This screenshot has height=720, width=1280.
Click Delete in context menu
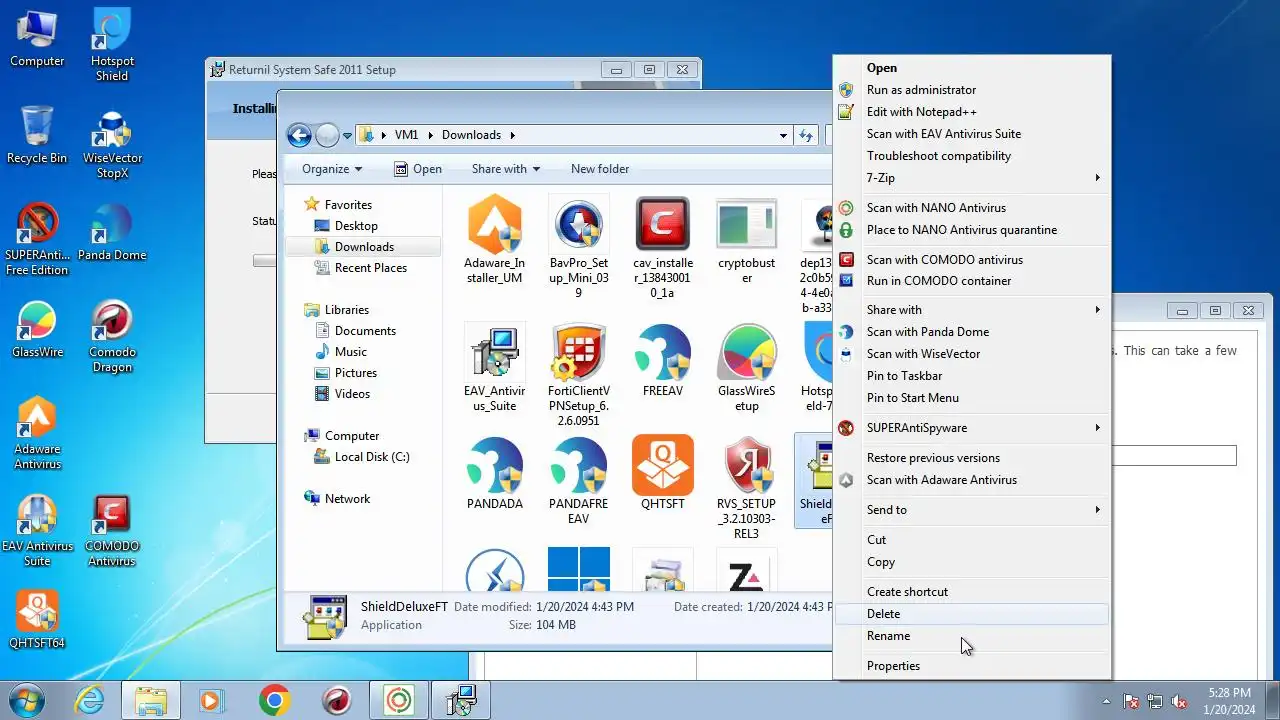coord(971,614)
